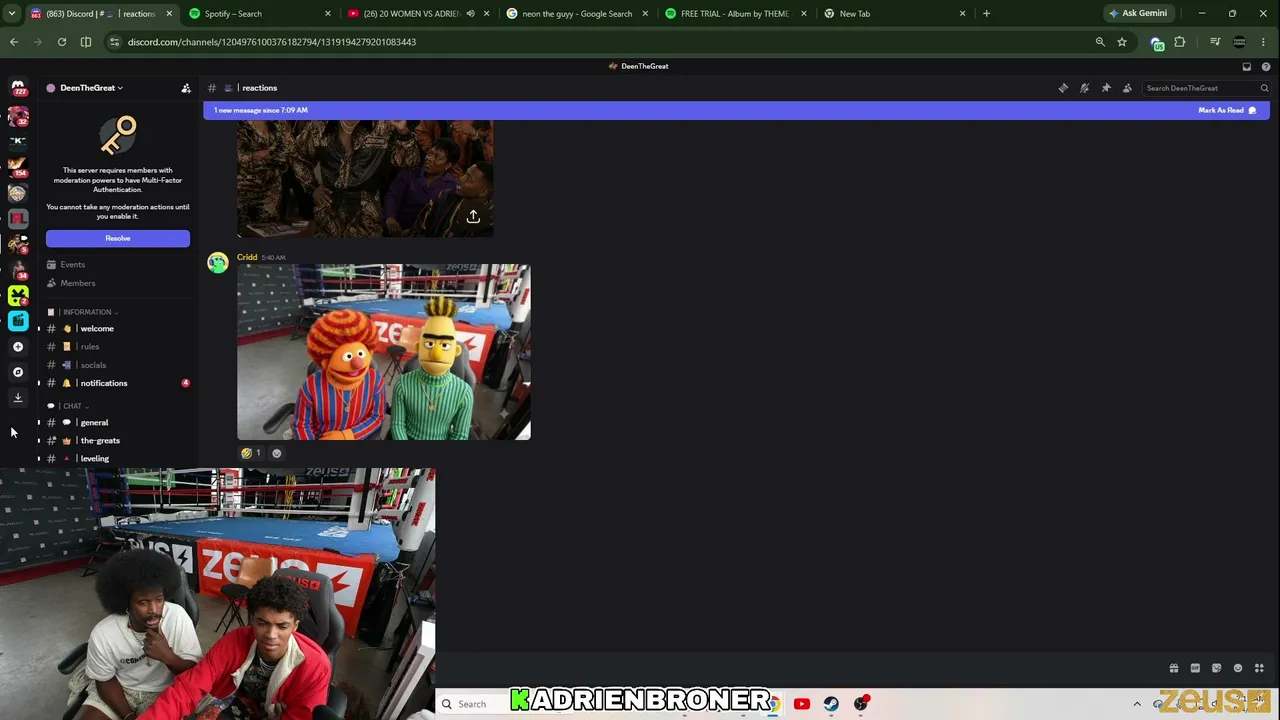Open the general channel
Image resolution: width=1280 pixels, height=720 pixels.
[x=118, y=423]
